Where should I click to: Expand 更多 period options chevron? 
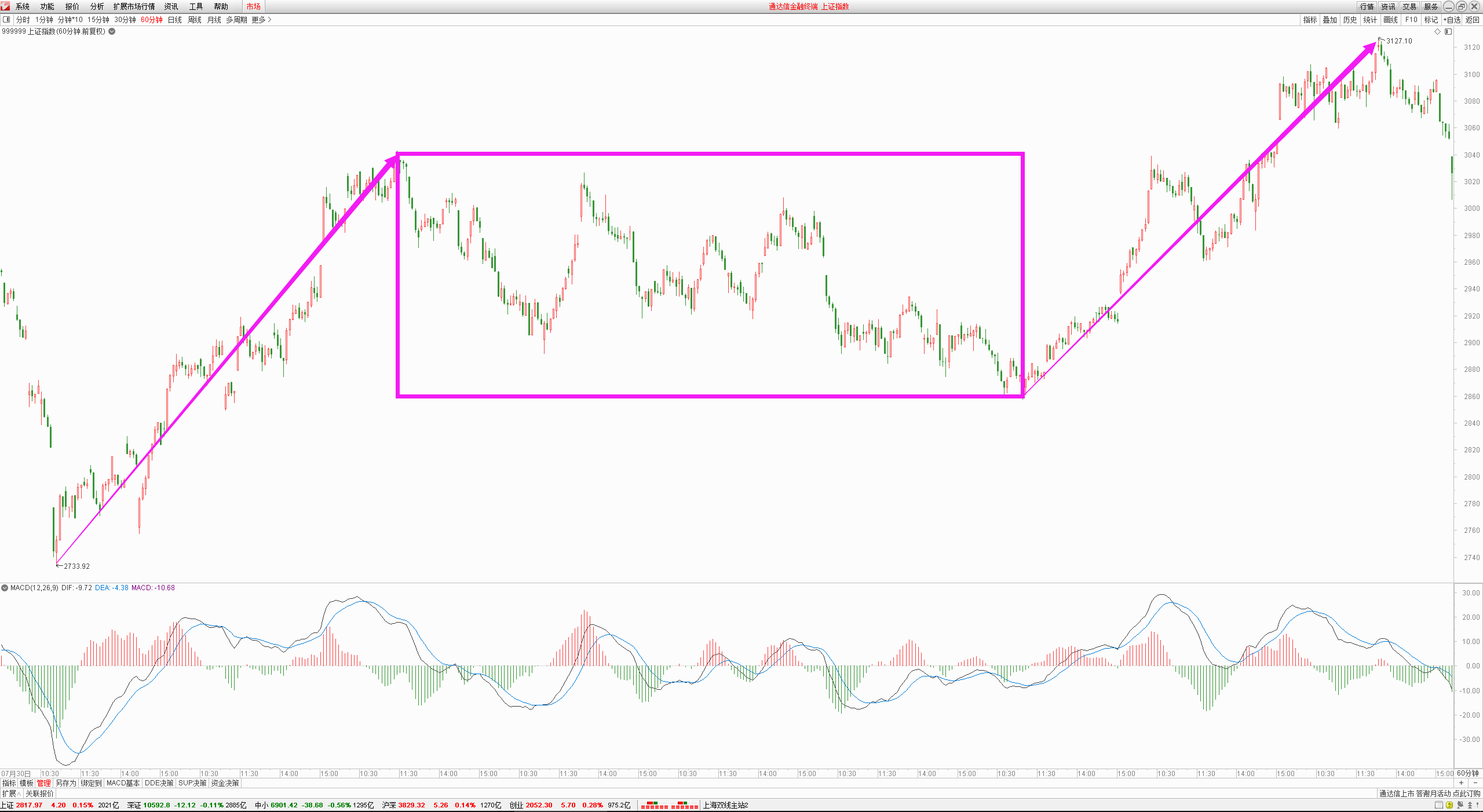click(269, 20)
